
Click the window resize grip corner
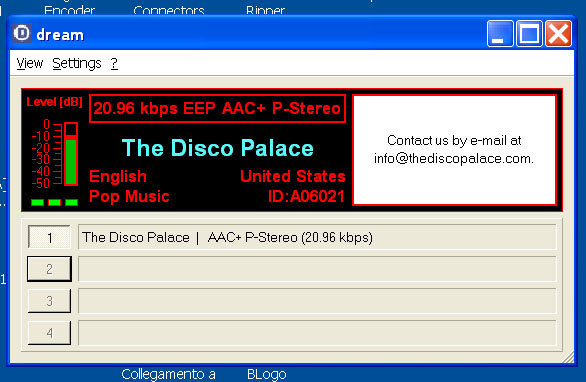tap(568, 357)
